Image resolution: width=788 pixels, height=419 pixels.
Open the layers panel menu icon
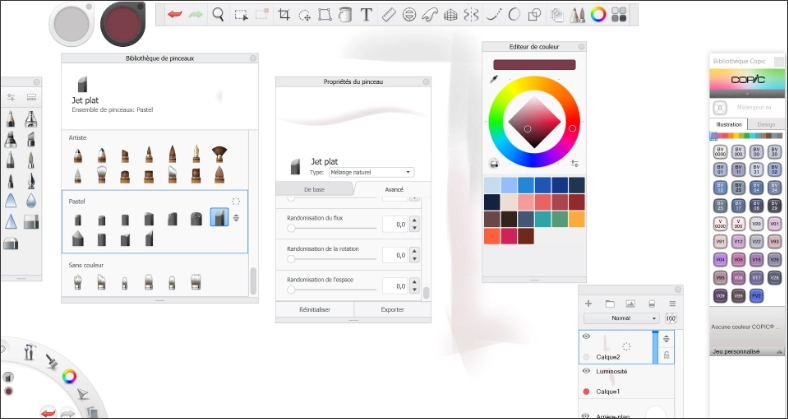tap(672, 303)
